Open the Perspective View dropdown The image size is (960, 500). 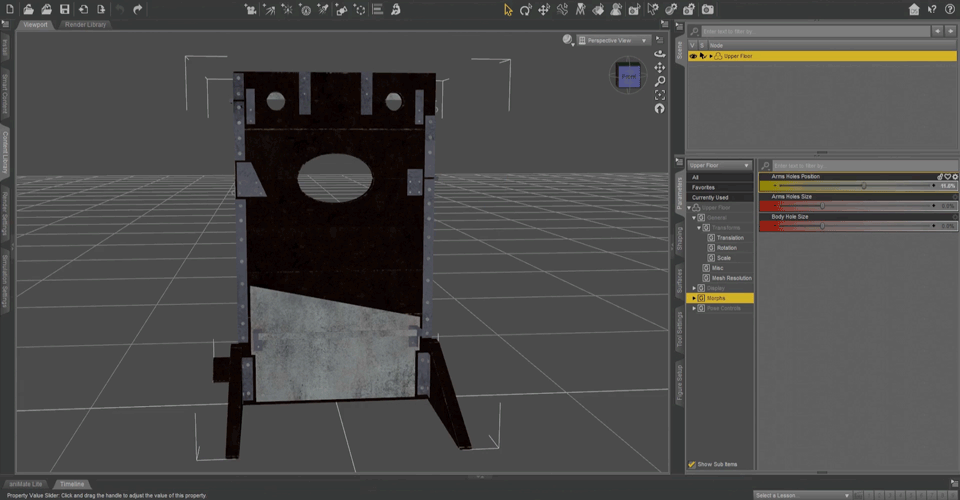pos(613,40)
